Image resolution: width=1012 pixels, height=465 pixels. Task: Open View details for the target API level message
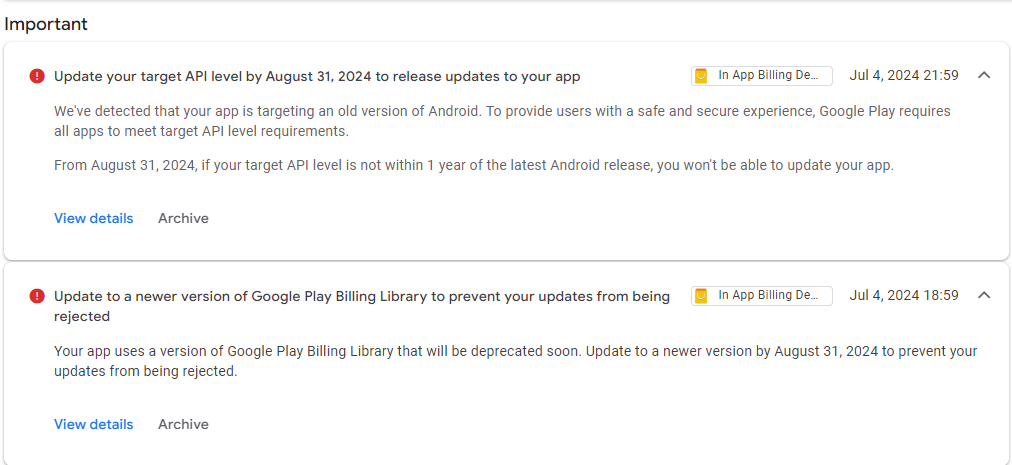(x=93, y=218)
